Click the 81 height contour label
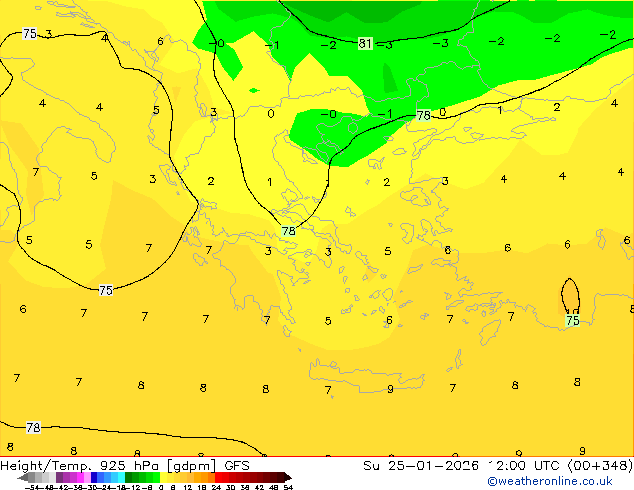 [365, 43]
